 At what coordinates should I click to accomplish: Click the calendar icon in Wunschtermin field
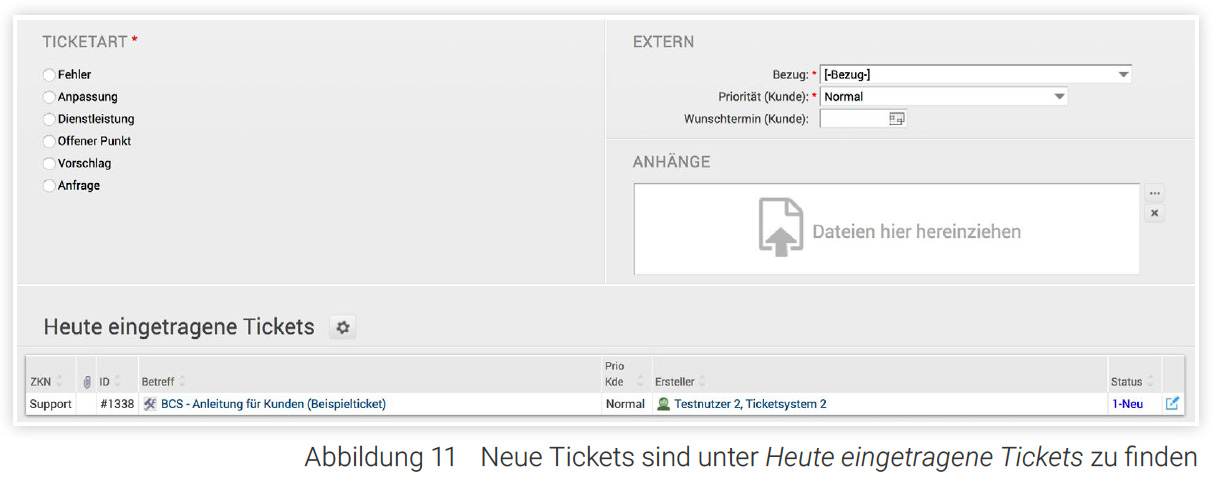click(x=896, y=119)
